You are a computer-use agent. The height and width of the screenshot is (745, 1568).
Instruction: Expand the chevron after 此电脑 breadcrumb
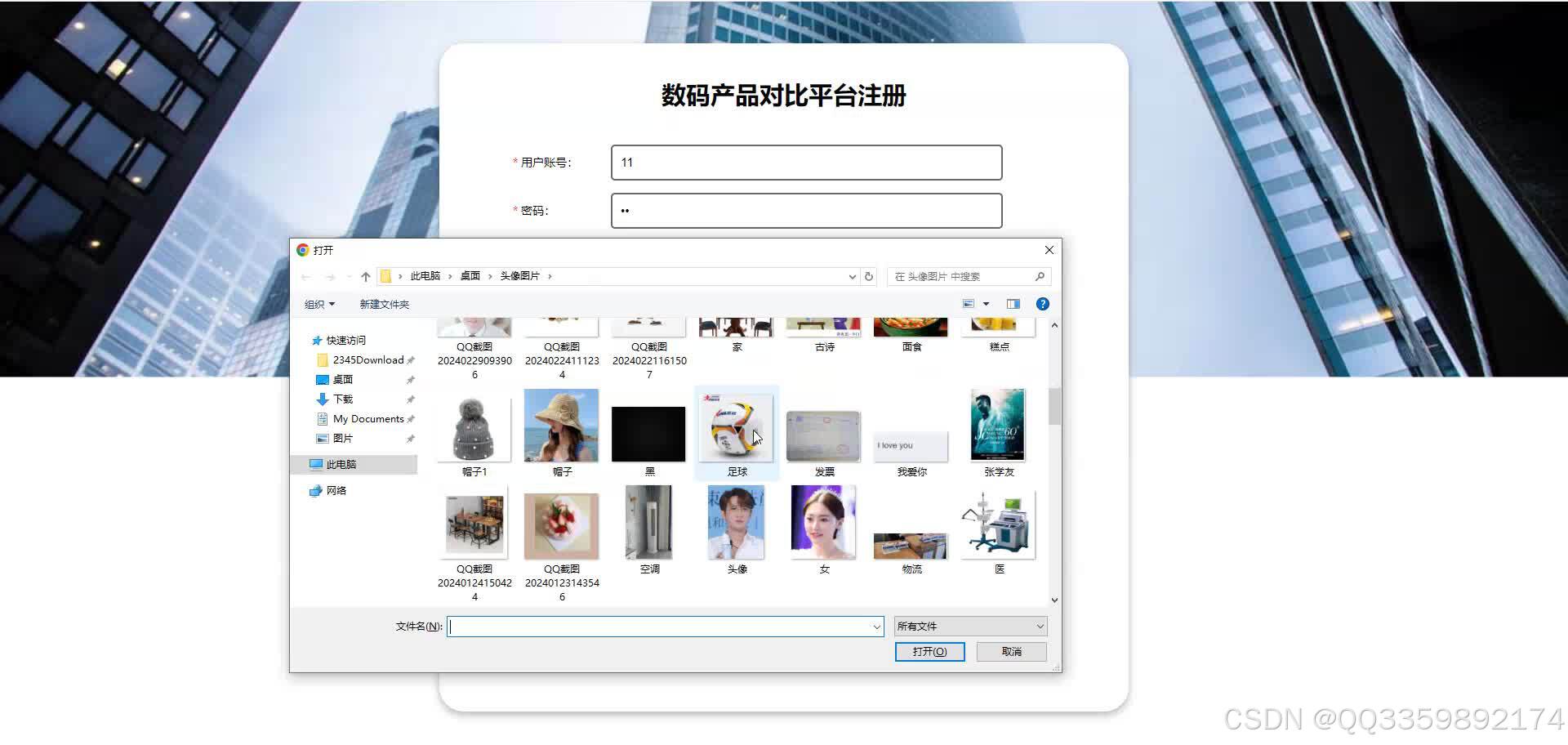pos(450,276)
